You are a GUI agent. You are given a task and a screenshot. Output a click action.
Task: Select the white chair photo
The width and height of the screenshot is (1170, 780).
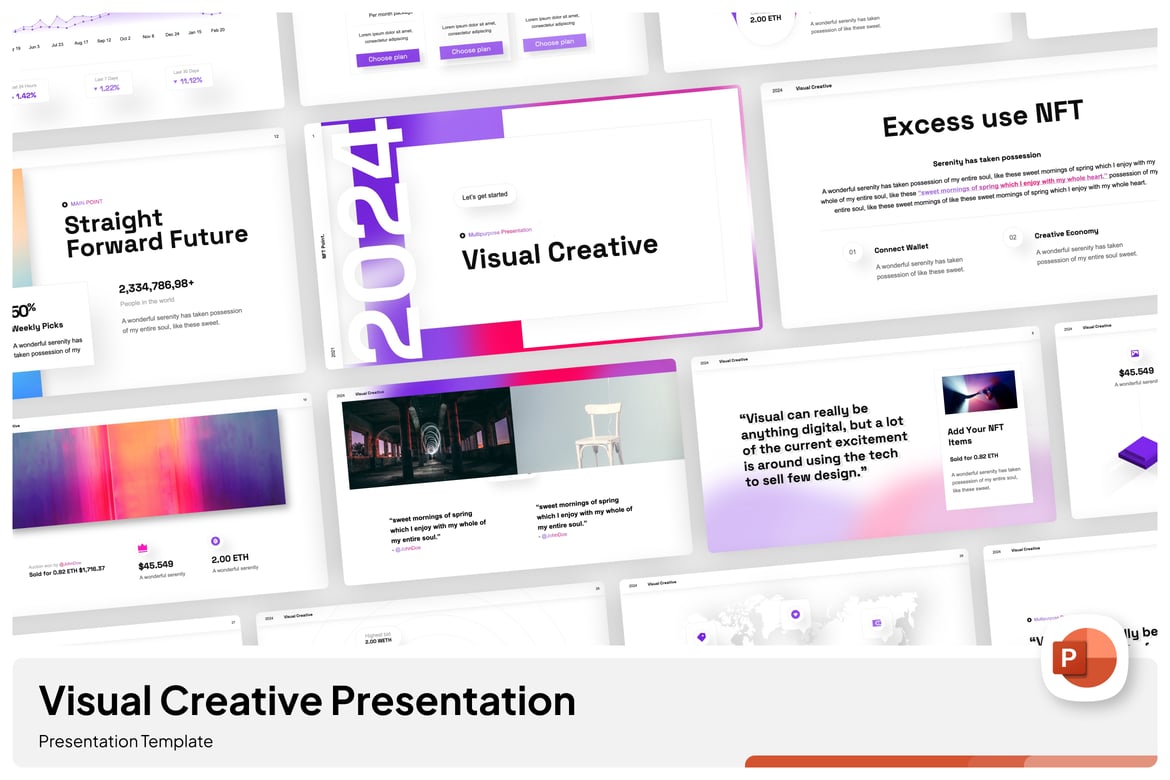click(x=597, y=425)
